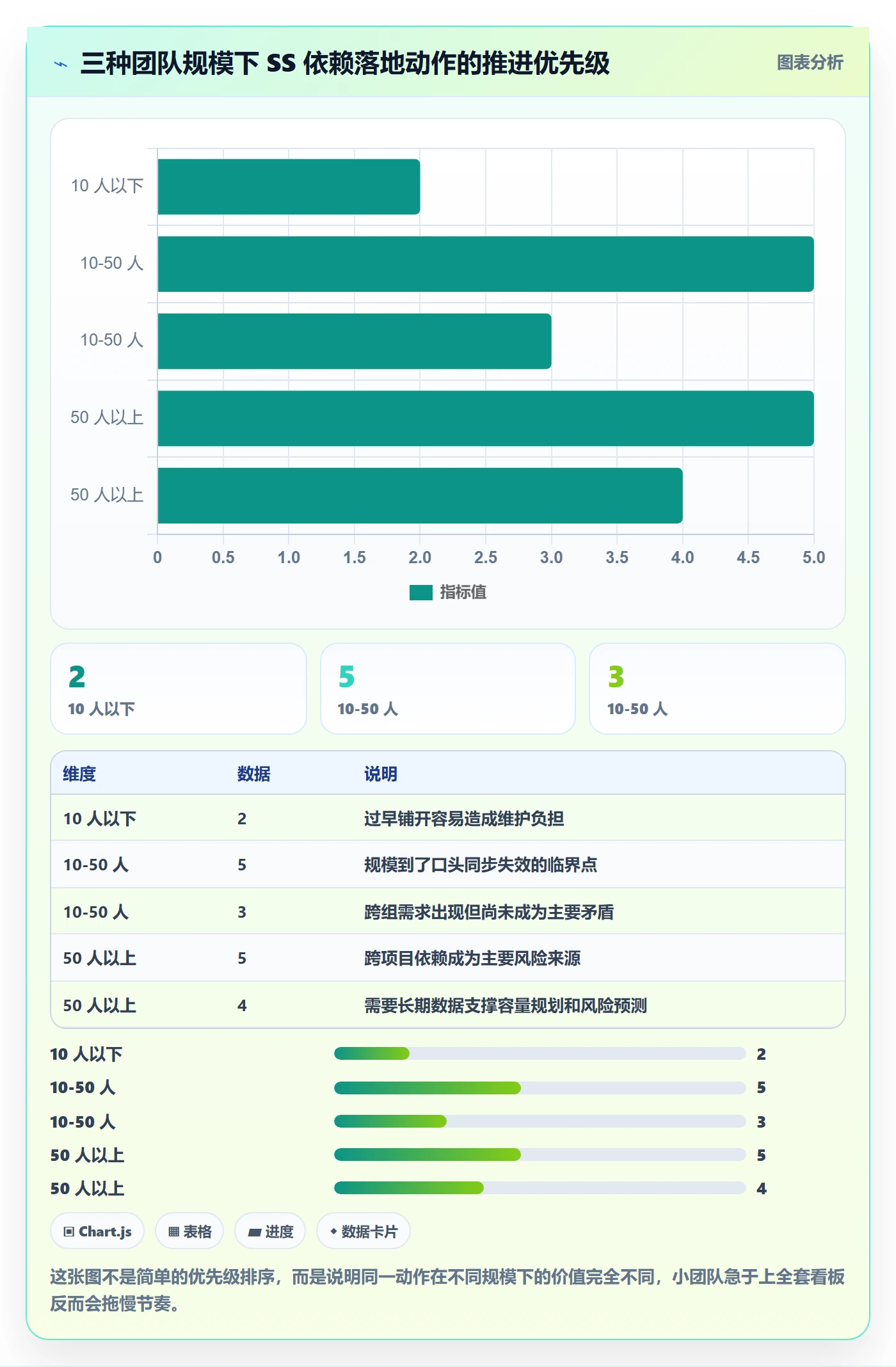
Task: Click the chart bar for 10 人以下
Action: [x=289, y=187]
